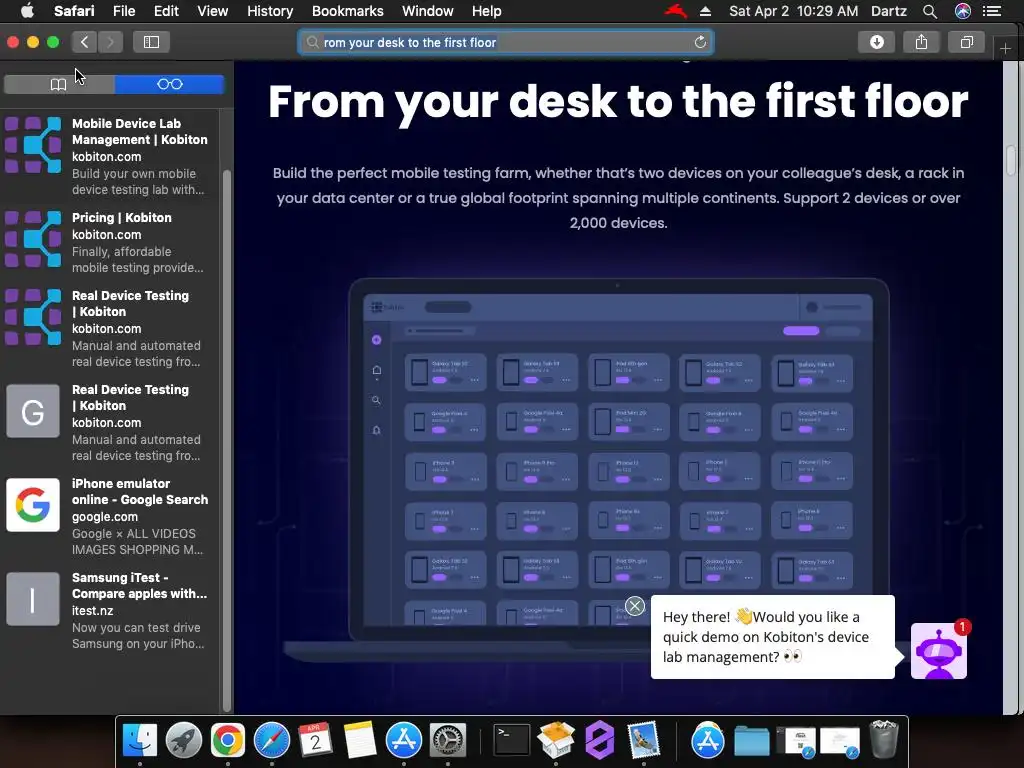Open Mobile Device Lab Management reading list item
The width and height of the screenshot is (1024, 768).
click(110, 156)
